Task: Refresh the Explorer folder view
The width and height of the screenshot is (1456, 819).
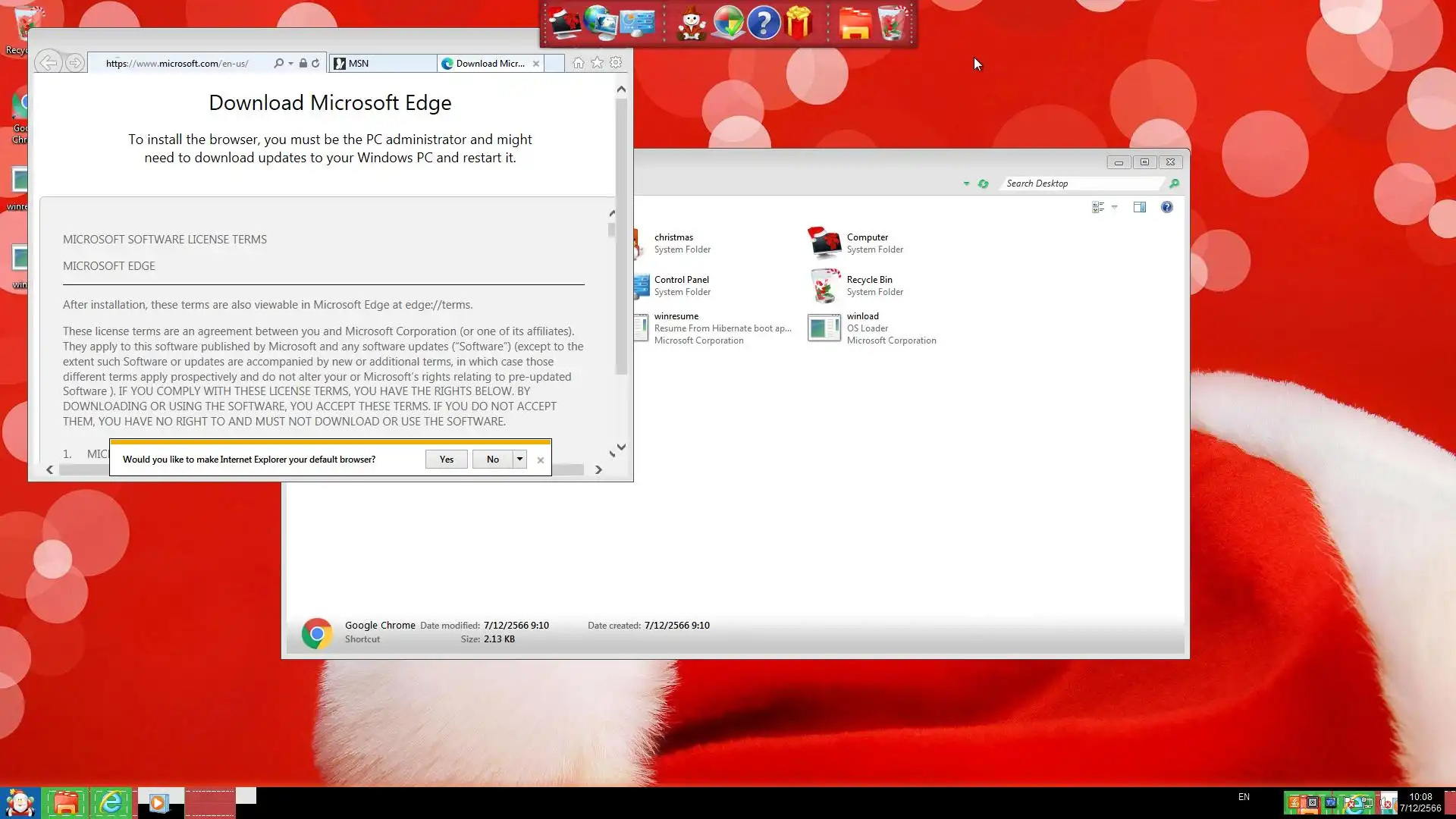Action: tap(983, 184)
